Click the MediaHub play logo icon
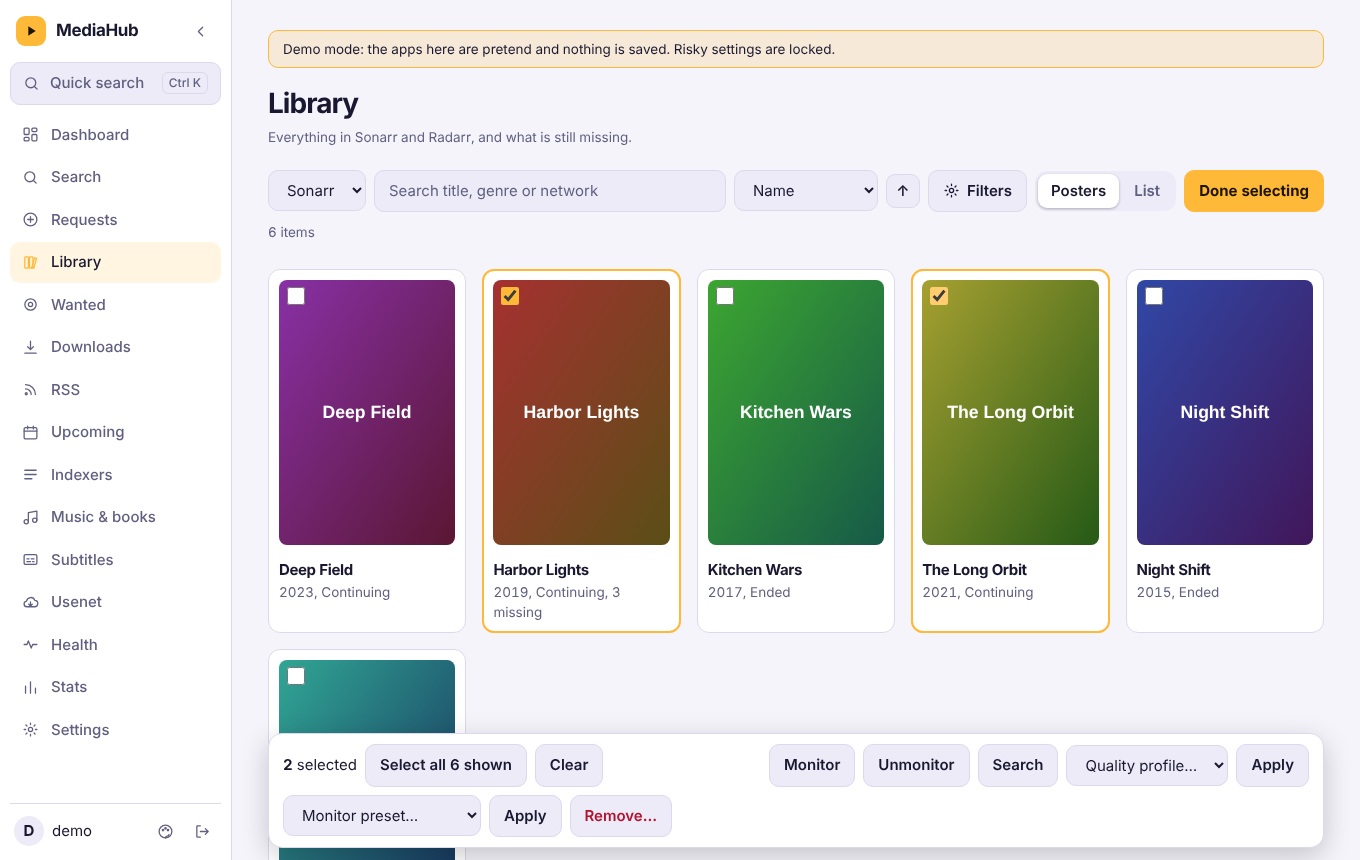The height and width of the screenshot is (860, 1360). (31, 31)
